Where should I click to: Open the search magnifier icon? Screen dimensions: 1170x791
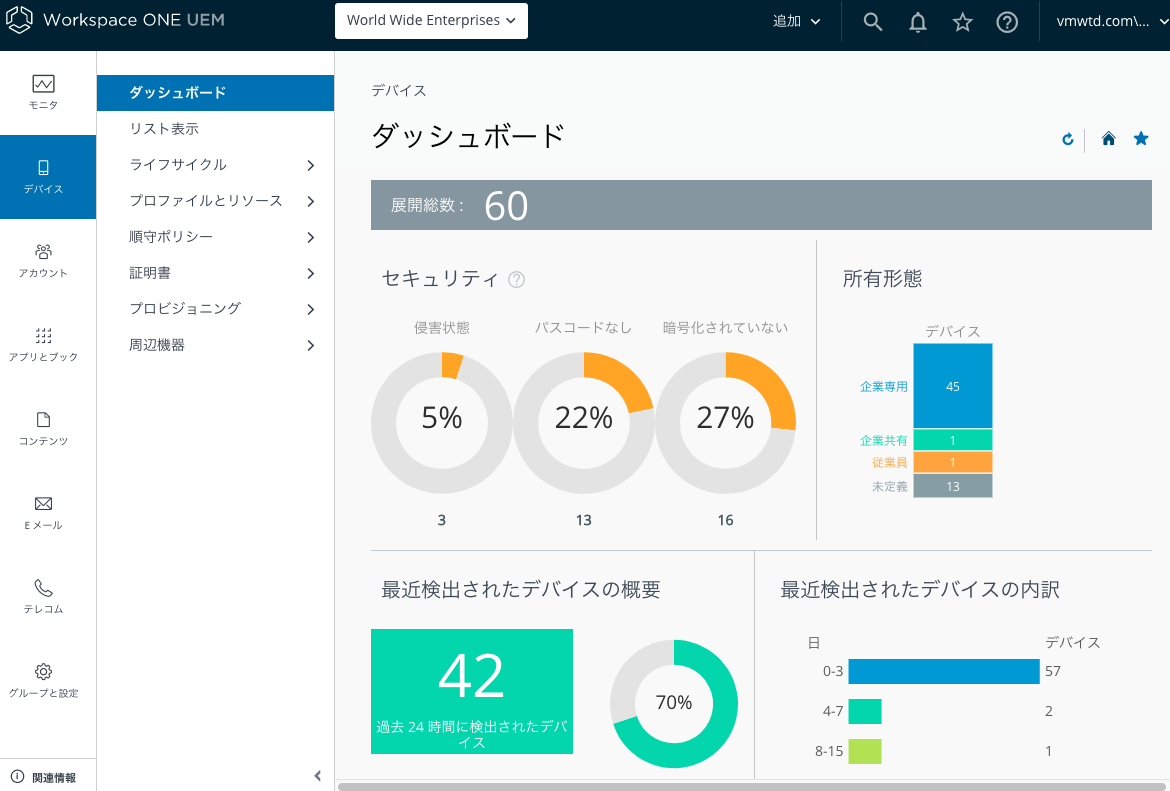873,22
